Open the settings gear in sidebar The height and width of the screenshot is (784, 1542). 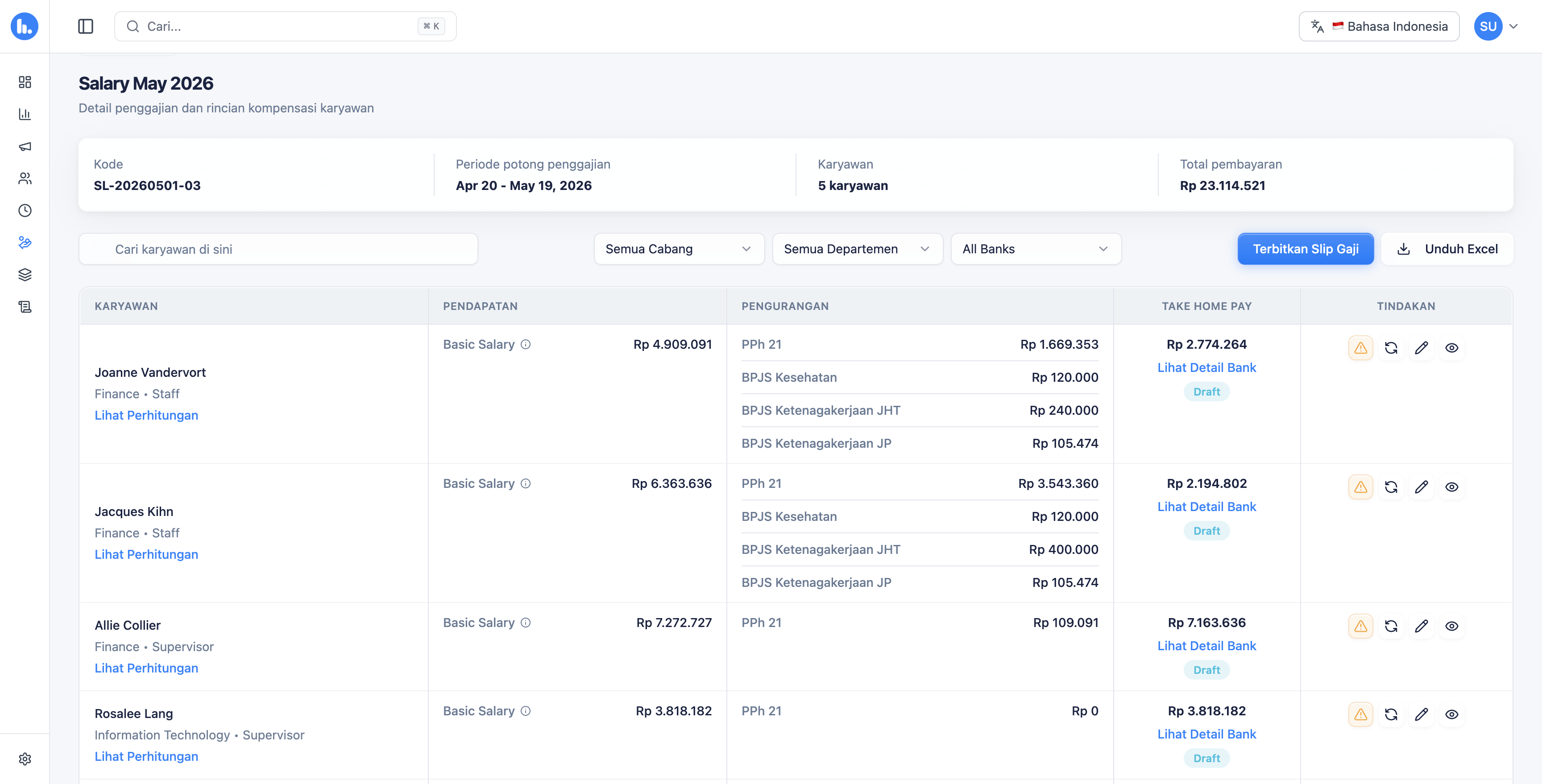point(25,759)
